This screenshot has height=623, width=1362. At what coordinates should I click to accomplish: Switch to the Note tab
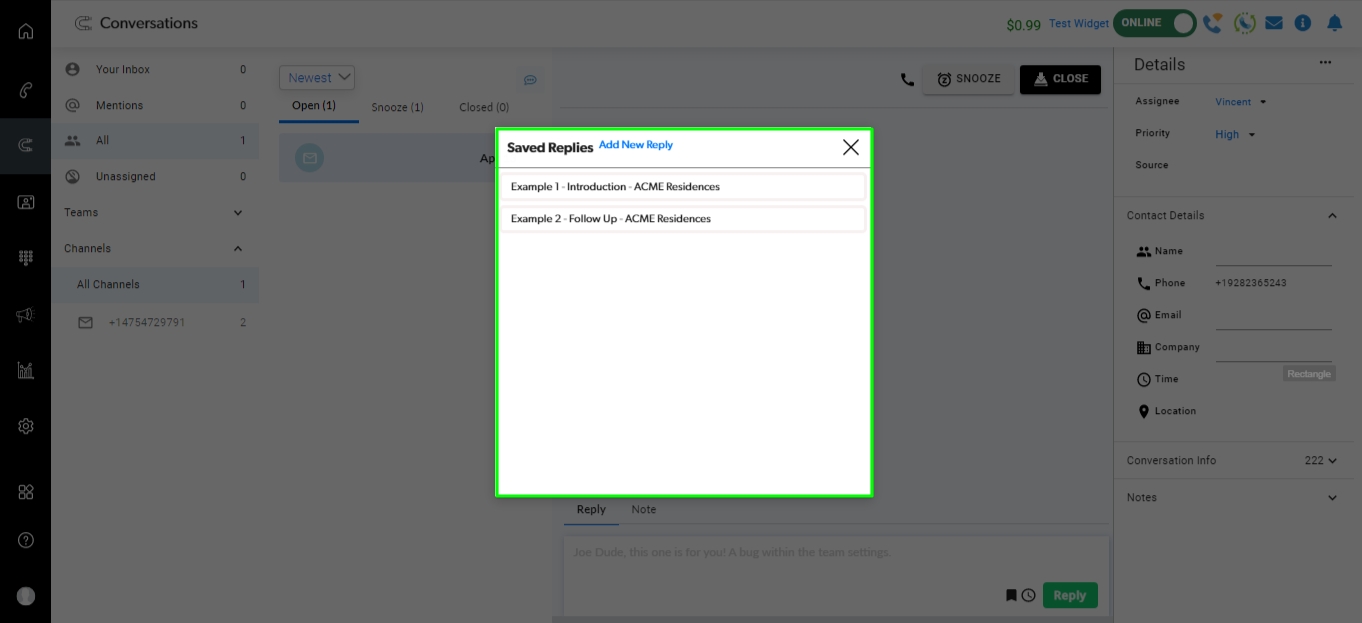click(643, 510)
